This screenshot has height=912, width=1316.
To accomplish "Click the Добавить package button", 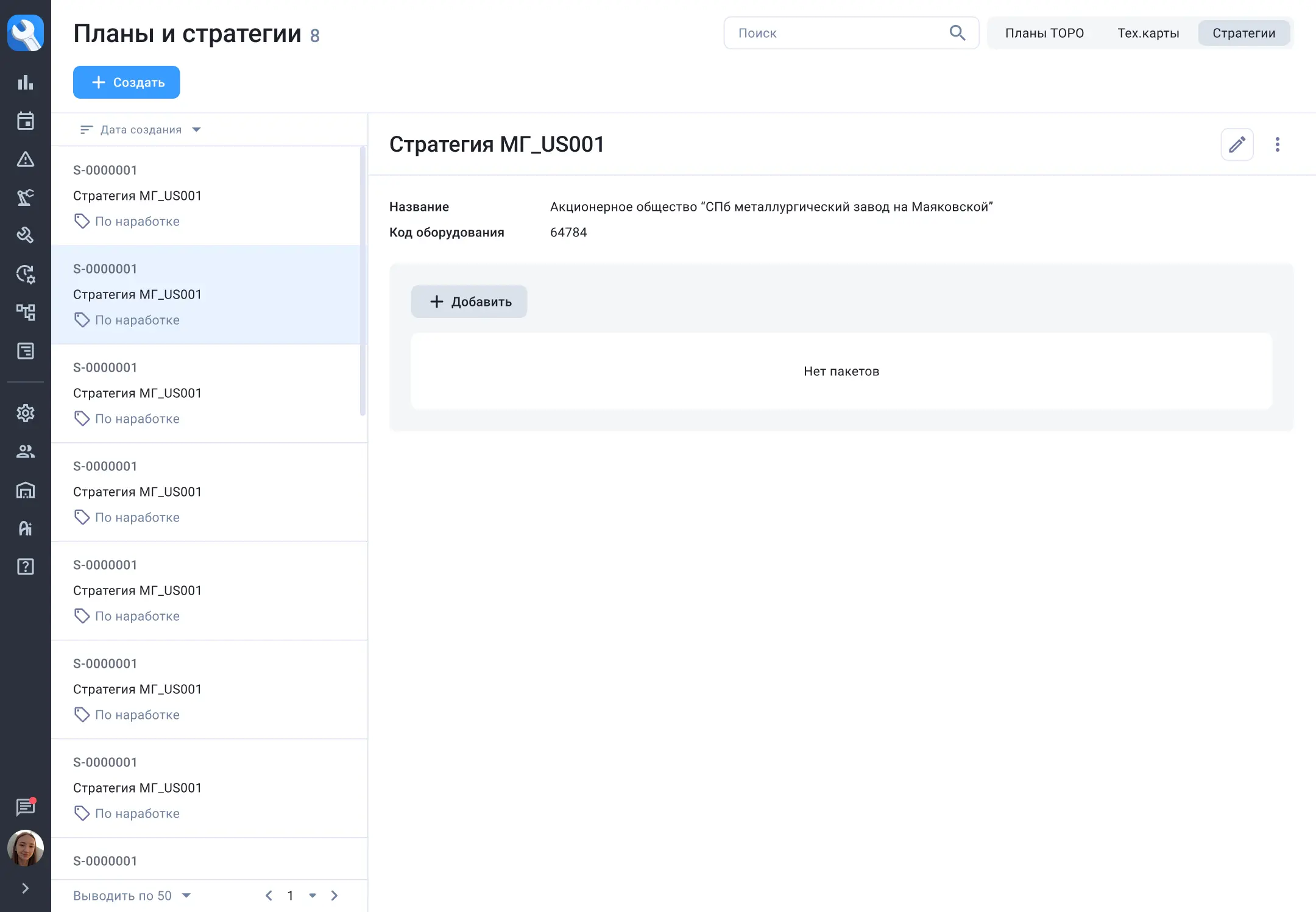I will click(x=469, y=302).
